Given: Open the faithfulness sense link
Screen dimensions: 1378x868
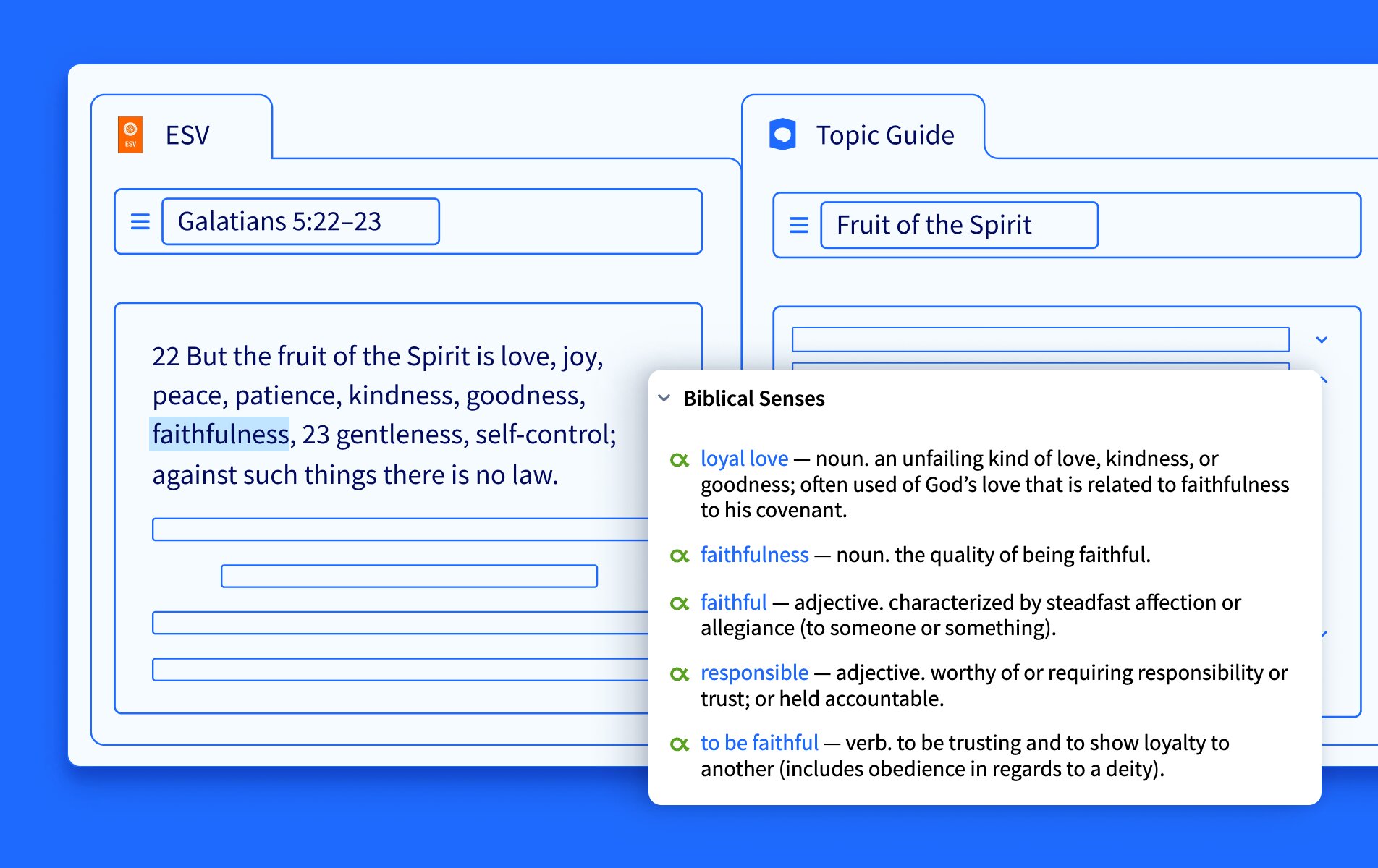Looking at the screenshot, I should click(754, 555).
